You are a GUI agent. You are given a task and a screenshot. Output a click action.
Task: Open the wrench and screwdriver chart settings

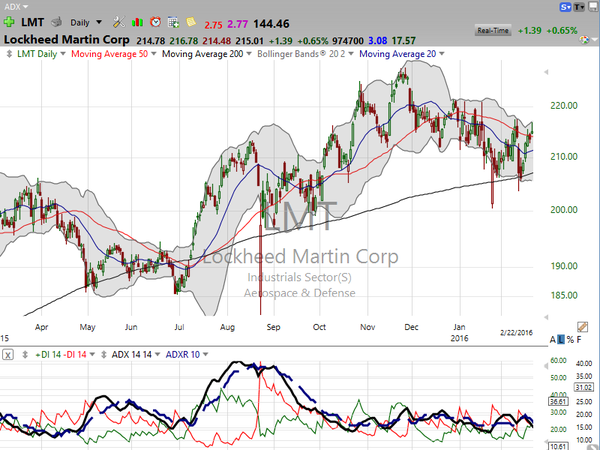(x=119, y=22)
